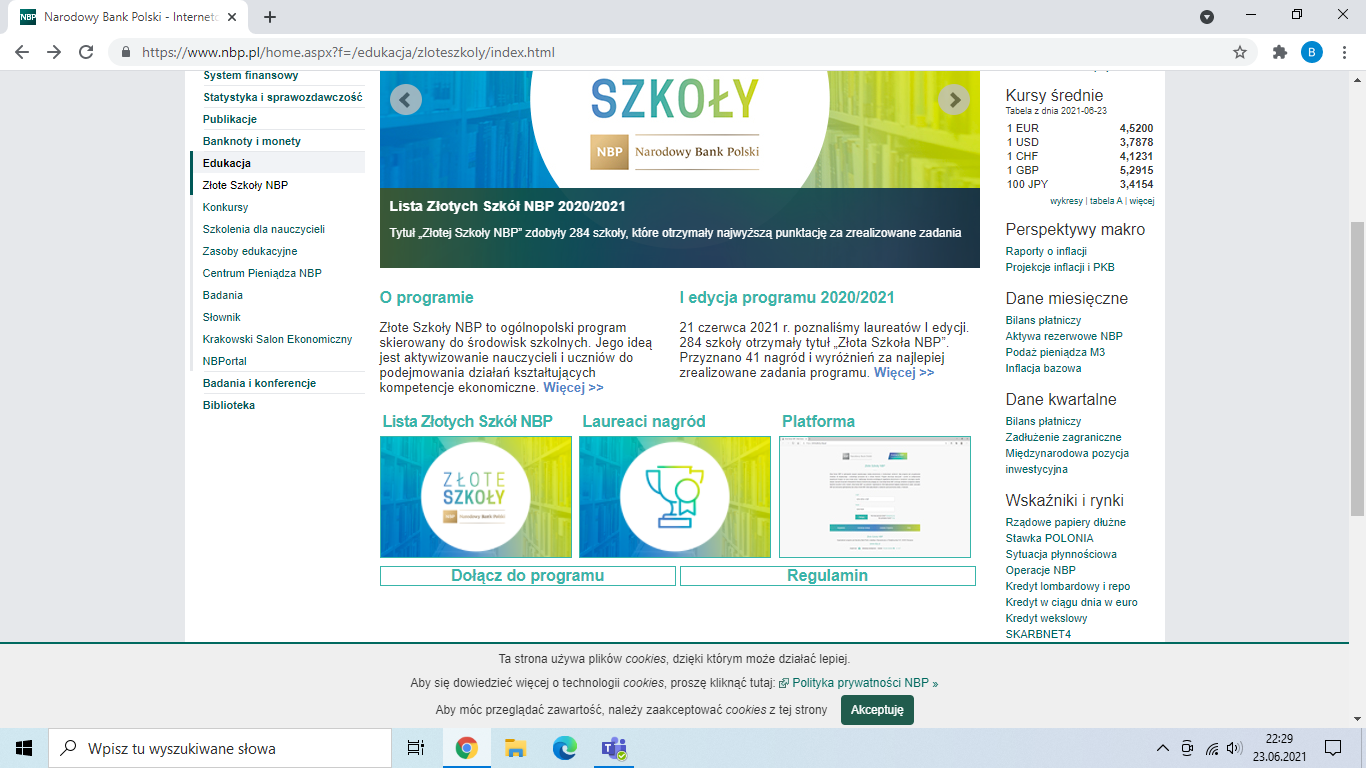Show hidden tray icons chevron

click(1162, 748)
